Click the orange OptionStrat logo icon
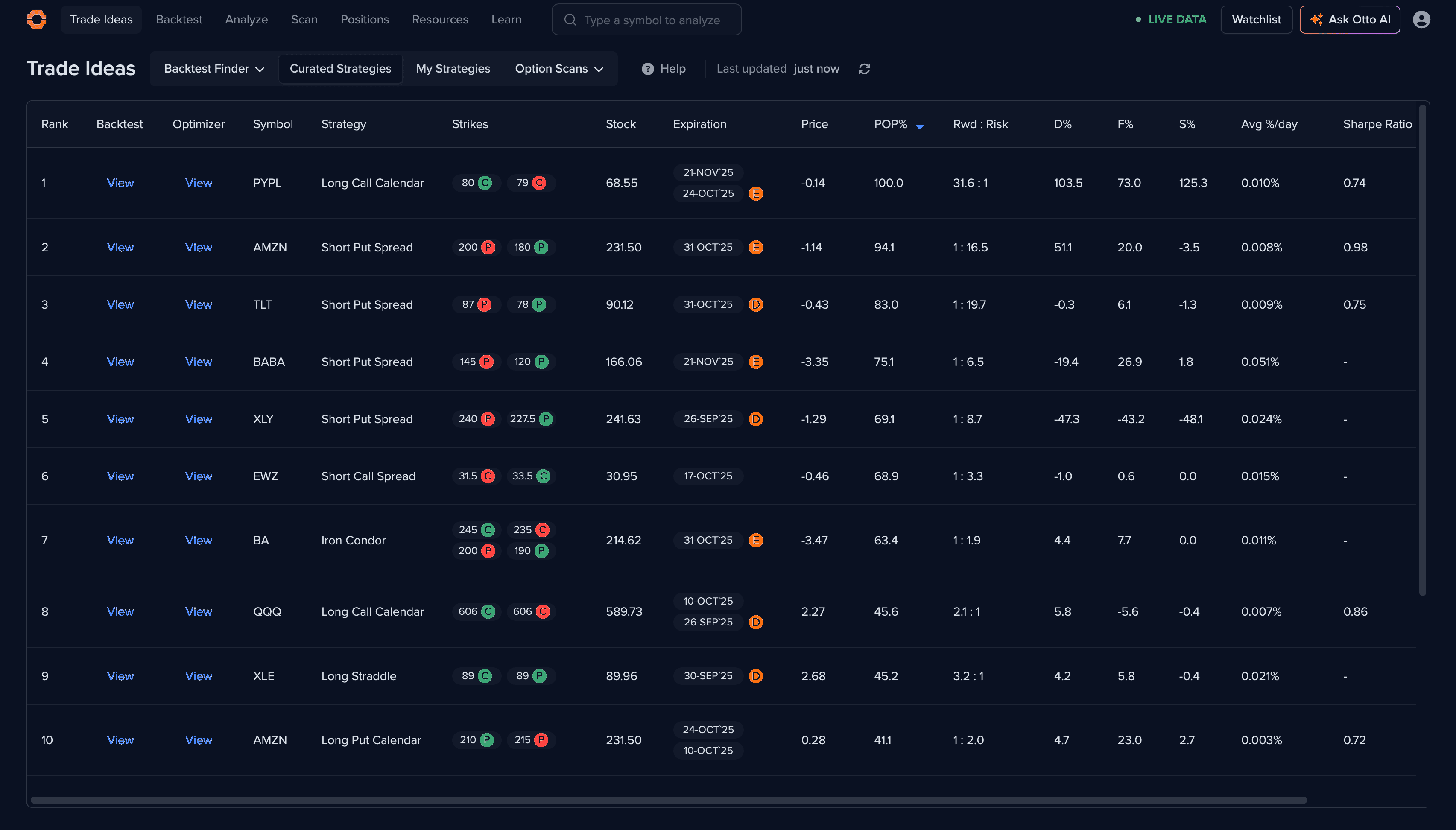 (37, 19)
